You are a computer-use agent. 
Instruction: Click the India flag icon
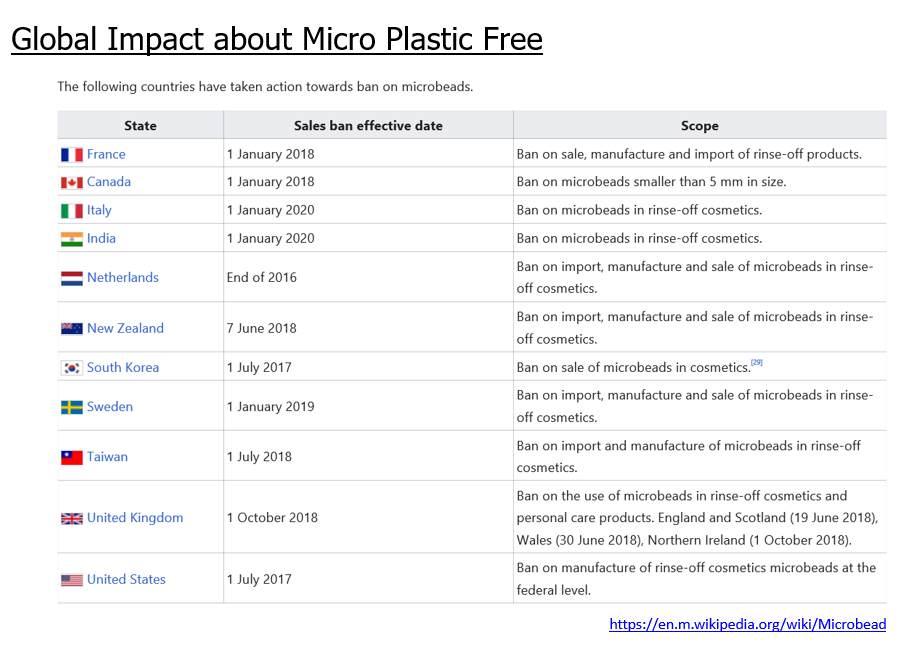click(71, 239)
